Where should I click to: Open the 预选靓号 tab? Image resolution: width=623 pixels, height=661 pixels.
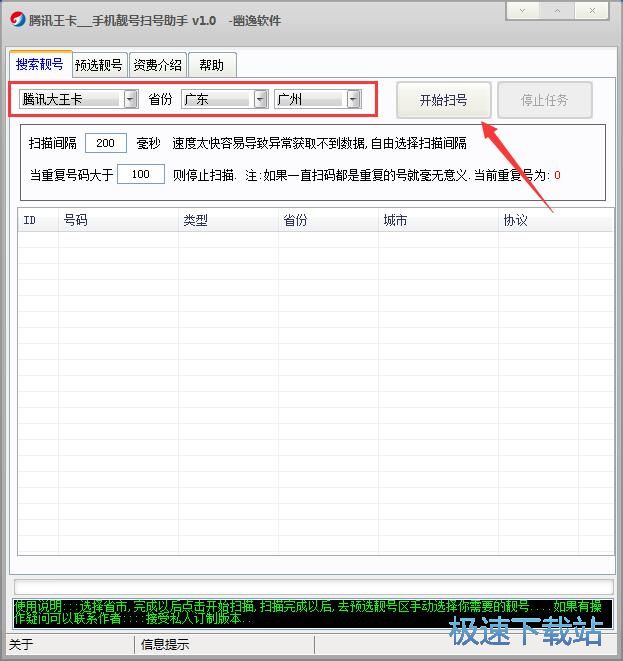pyautogui.click(x=99, y=65)
